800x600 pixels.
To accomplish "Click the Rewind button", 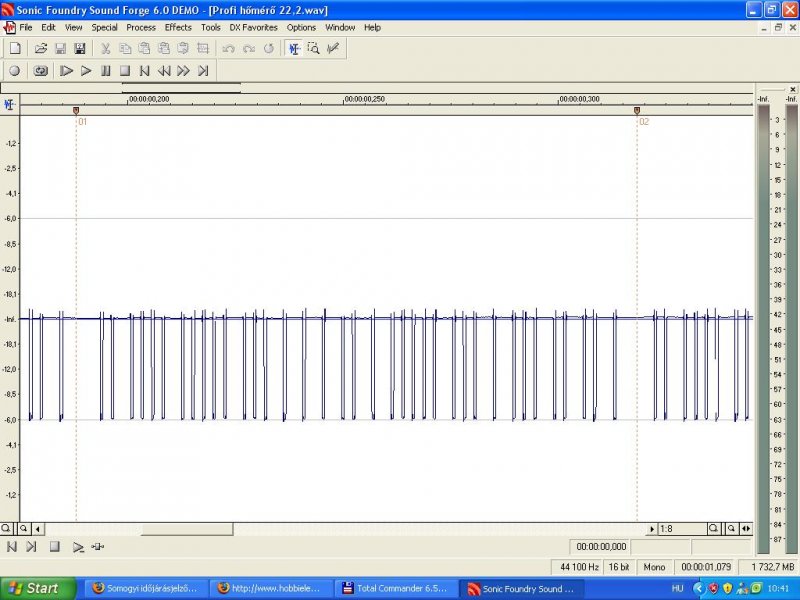I will coord(164,71).
